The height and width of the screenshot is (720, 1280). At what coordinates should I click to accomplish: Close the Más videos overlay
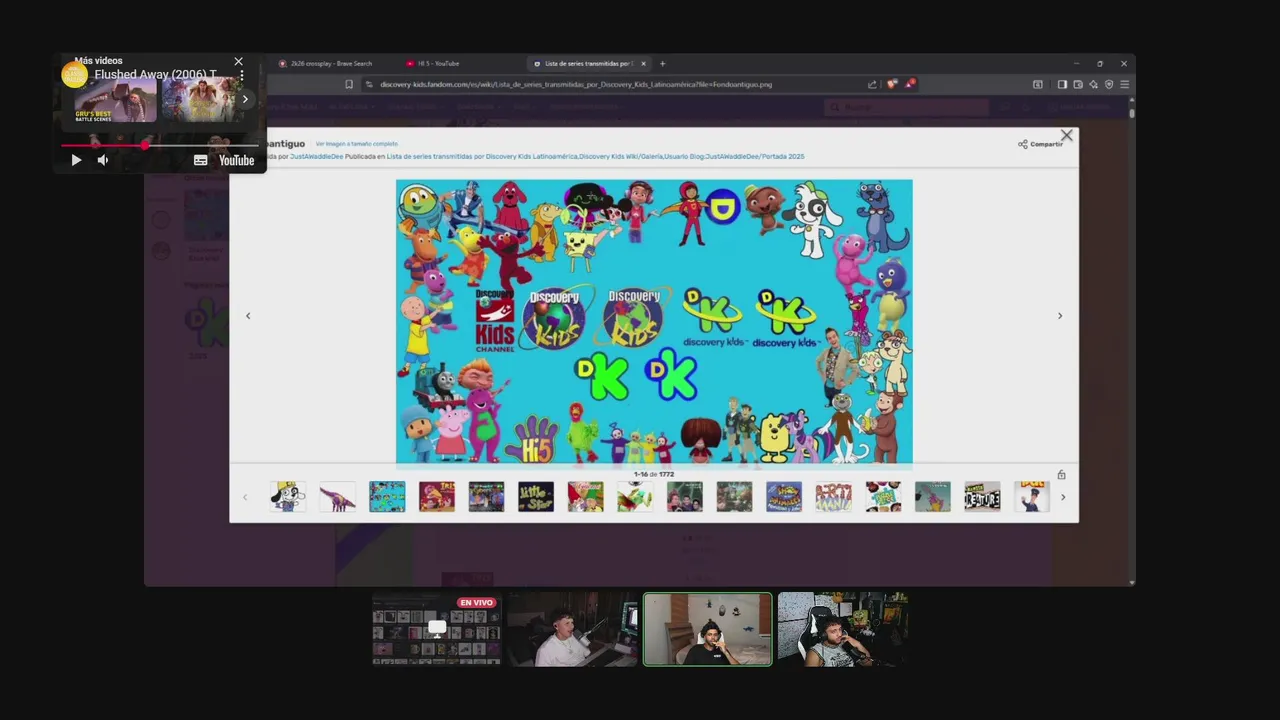click(x=238, y=61)
